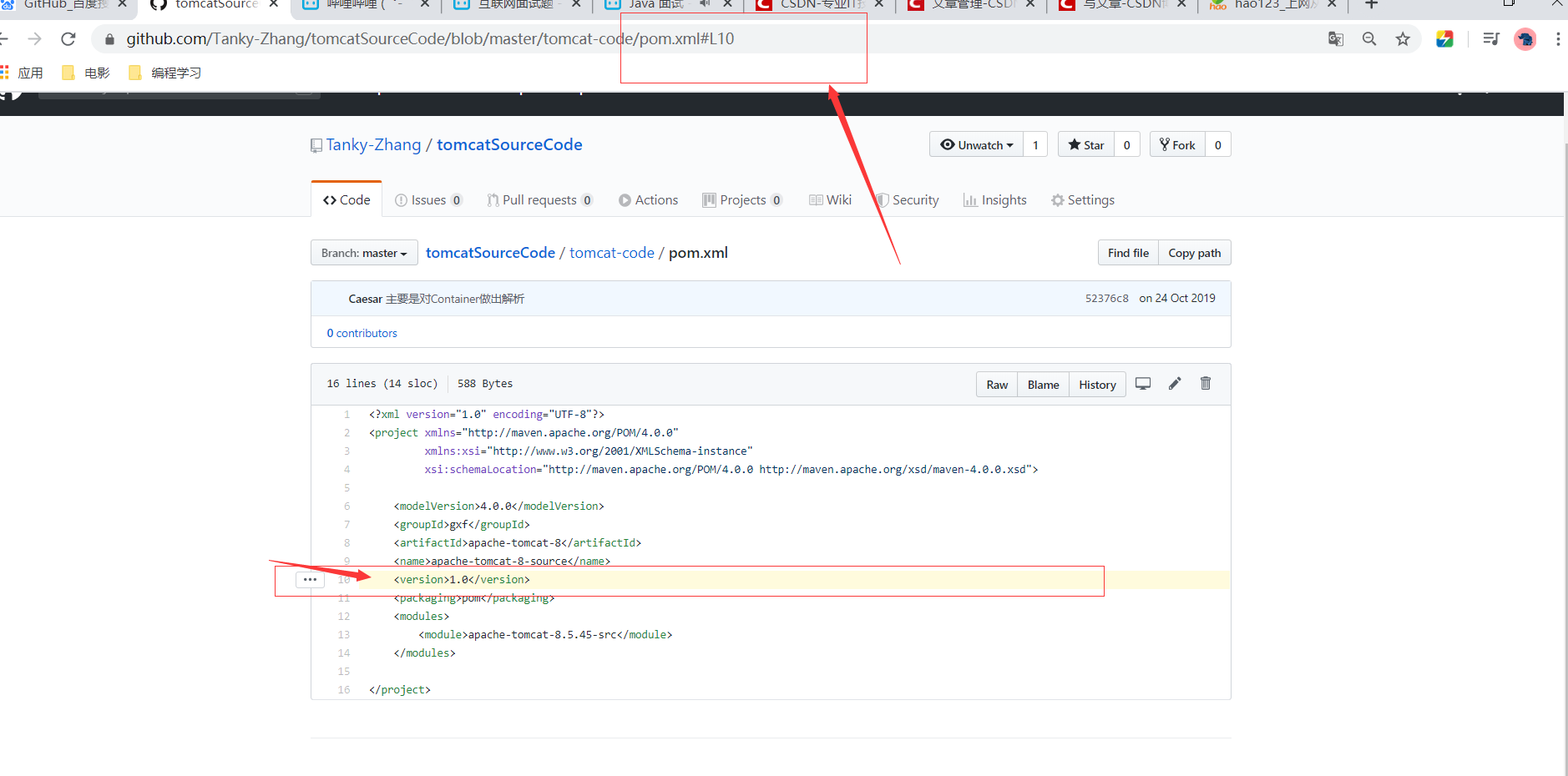The image size is (1568, 776).
Task: Open the 电影 bookmark folder
Action: [x=86, y=73]
